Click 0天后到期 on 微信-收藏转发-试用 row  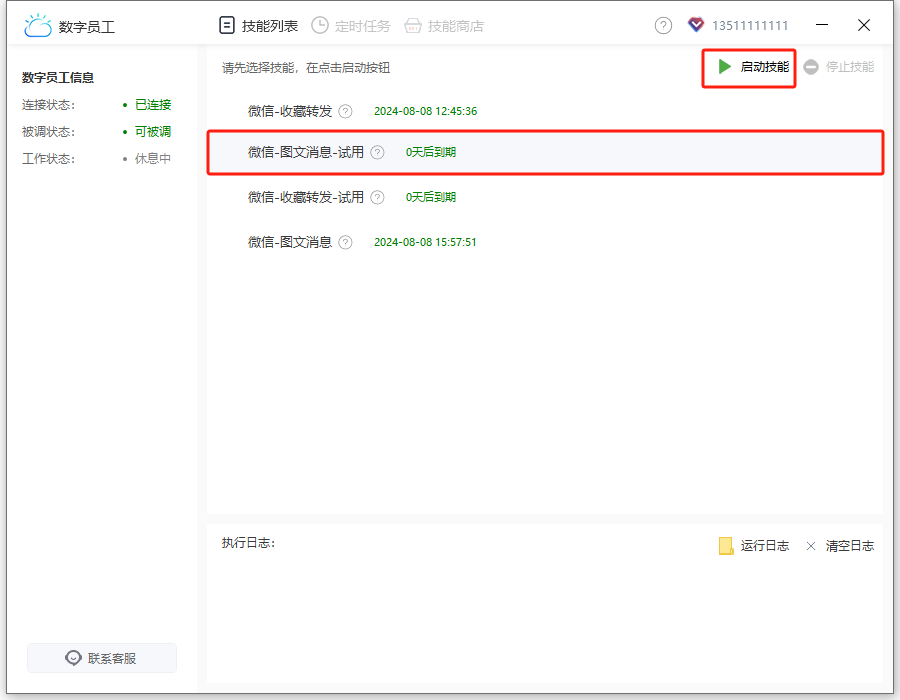430,197
